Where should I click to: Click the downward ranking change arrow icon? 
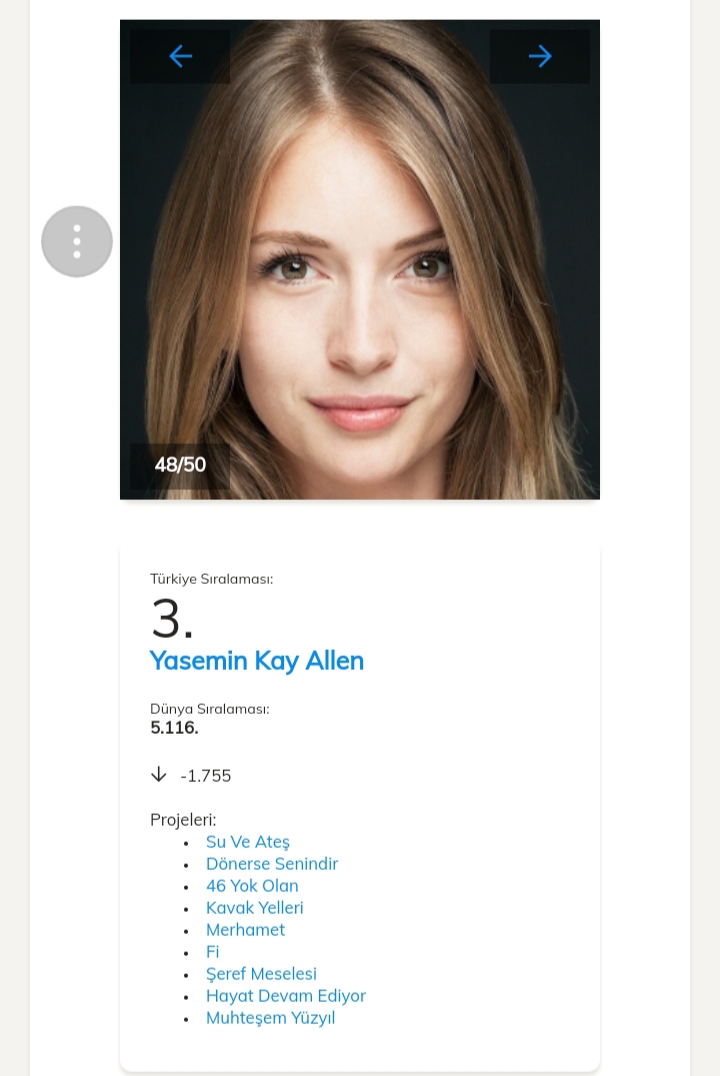158,774
